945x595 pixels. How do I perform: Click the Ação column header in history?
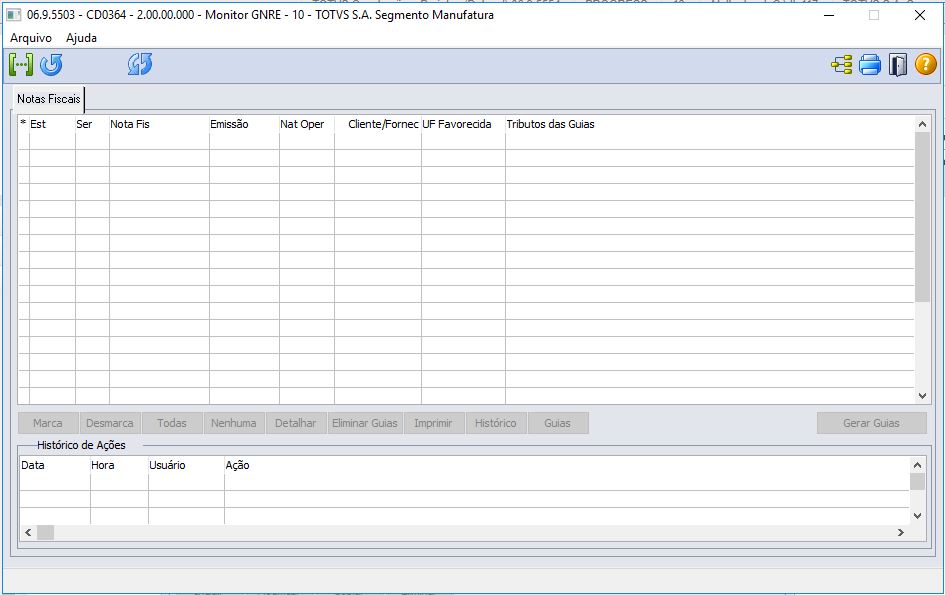(x=567, y=465)
